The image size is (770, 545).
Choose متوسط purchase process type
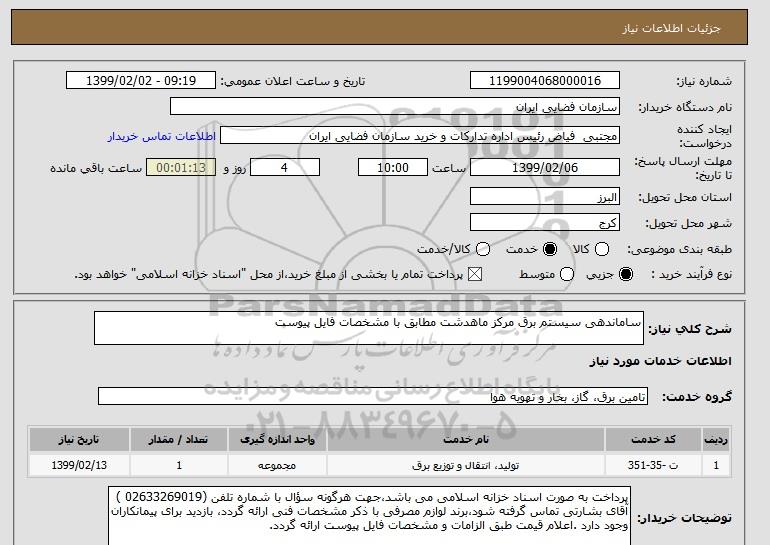(567, 274)
